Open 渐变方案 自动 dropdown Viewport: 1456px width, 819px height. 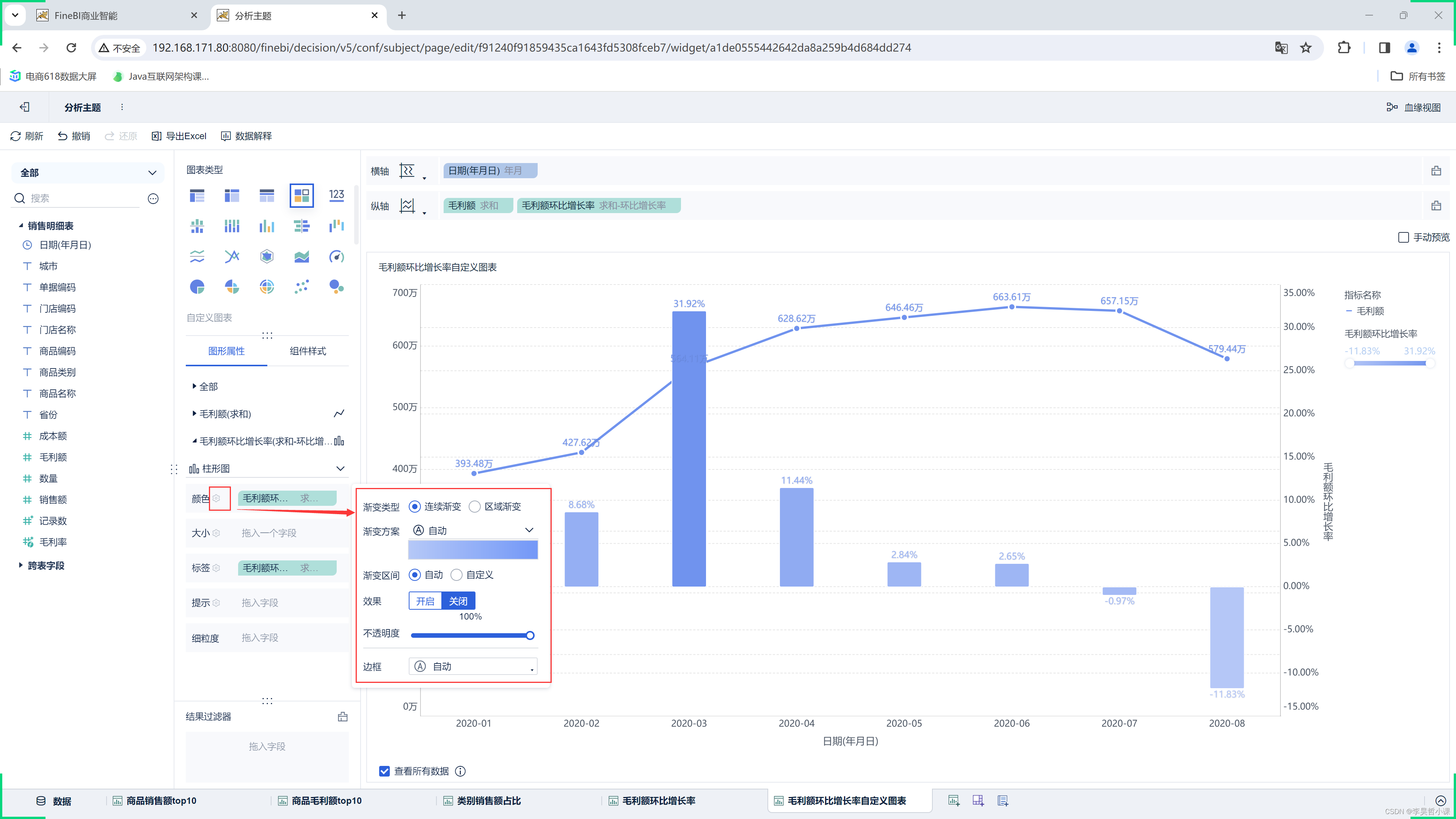pos(473,530)
